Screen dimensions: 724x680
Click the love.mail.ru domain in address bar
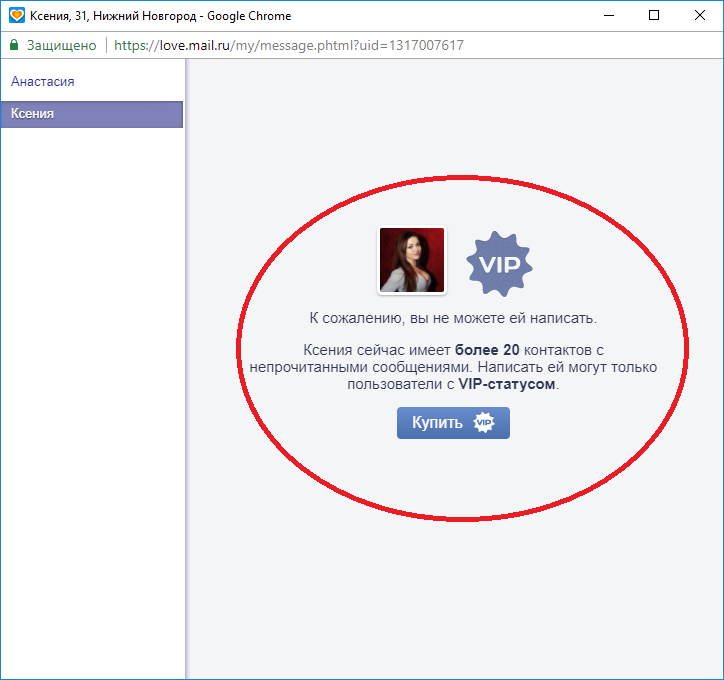190,45
